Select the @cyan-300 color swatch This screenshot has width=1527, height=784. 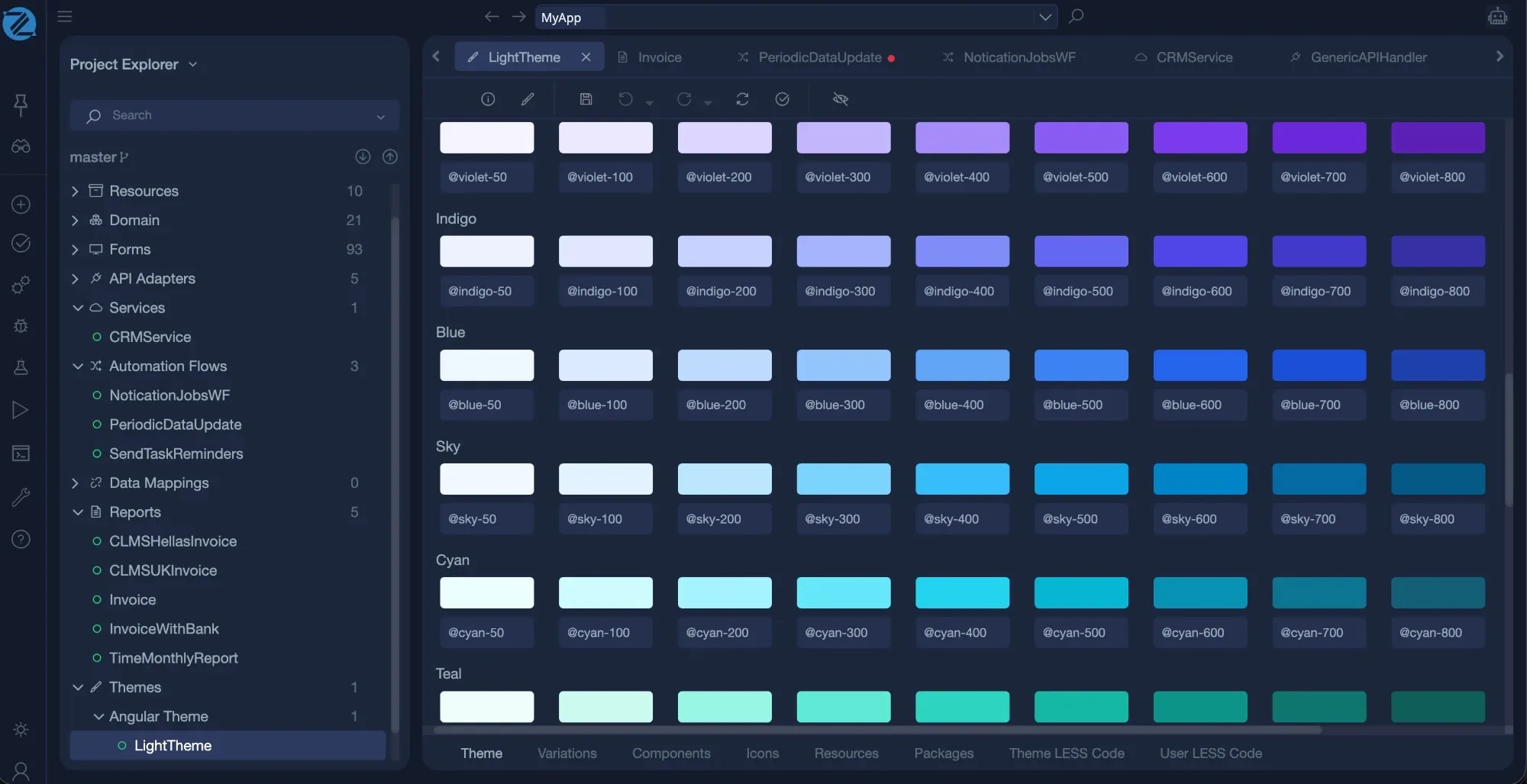coord(844,593)
